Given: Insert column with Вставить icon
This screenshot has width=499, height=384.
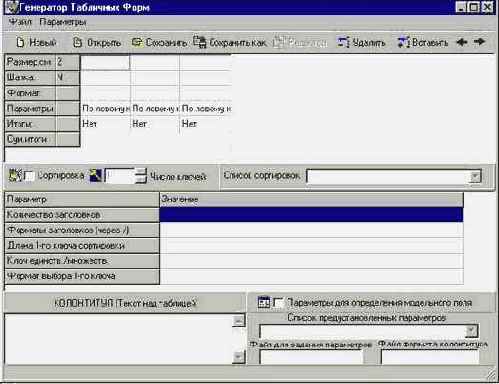Looking at the screenshot, I should coord(403,42).
